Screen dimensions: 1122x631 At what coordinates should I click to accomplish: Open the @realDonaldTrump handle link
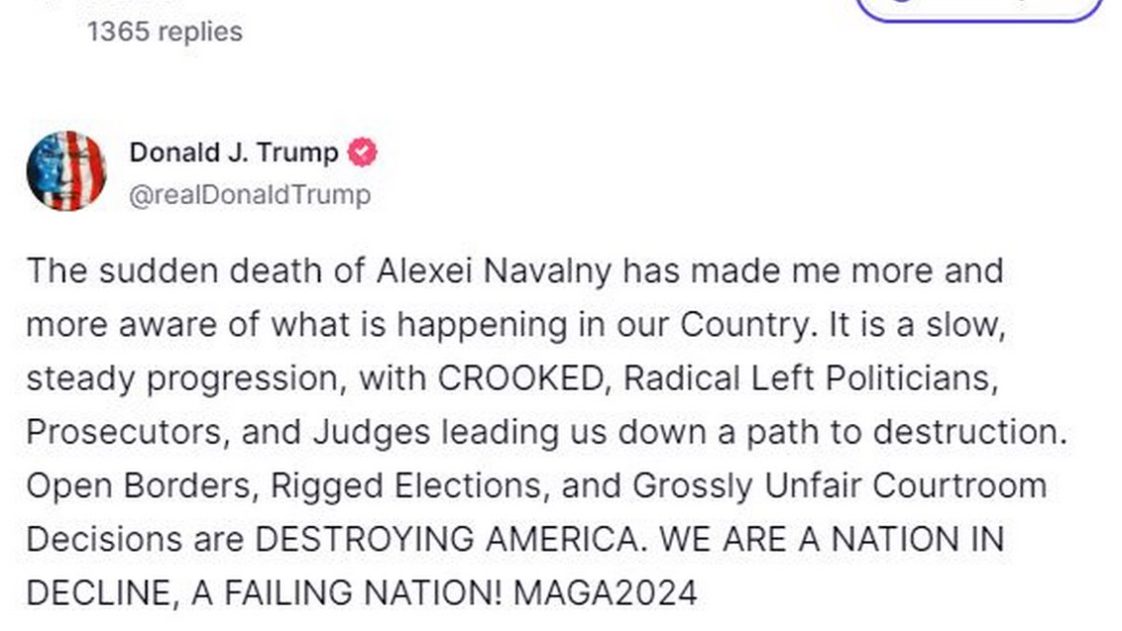[249, 194]
